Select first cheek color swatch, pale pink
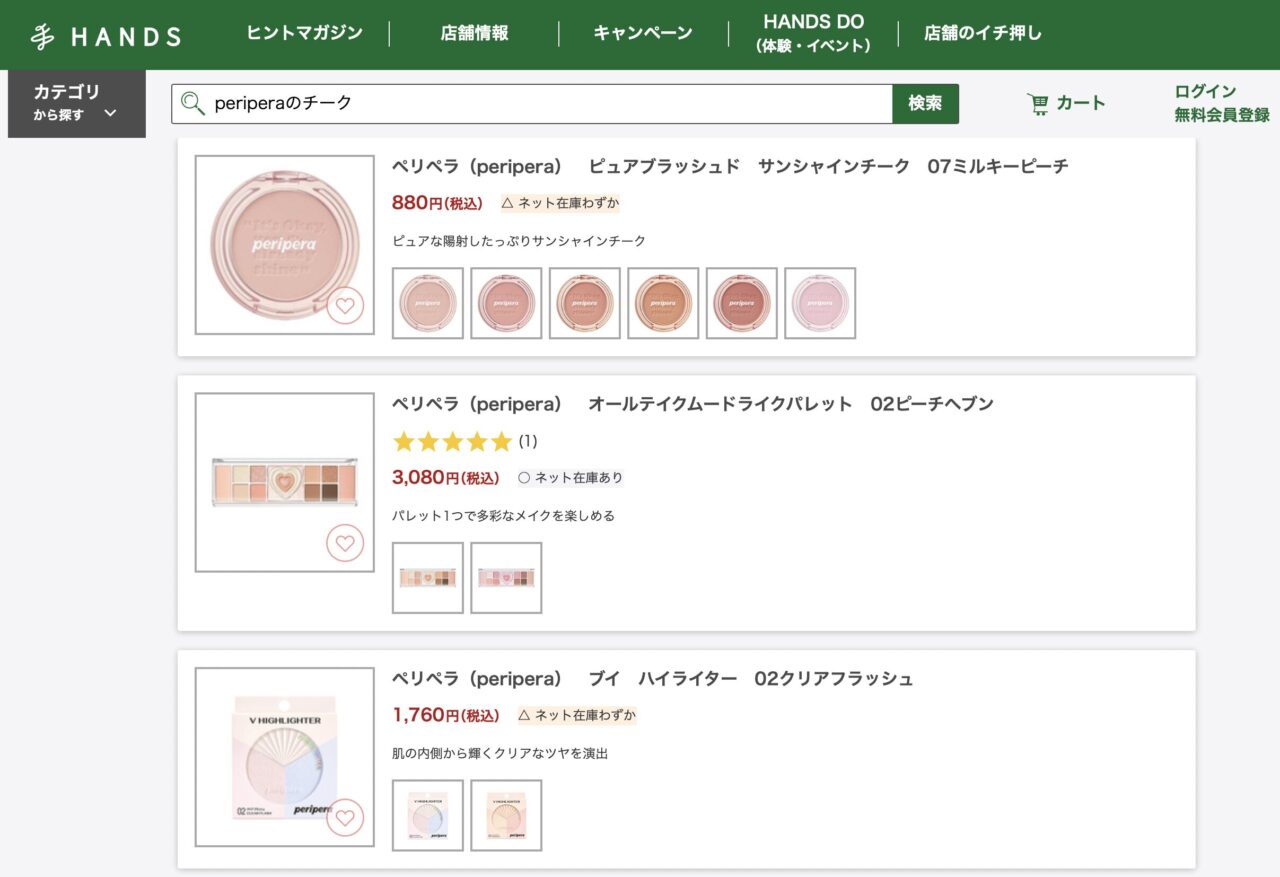 point(428,303)
